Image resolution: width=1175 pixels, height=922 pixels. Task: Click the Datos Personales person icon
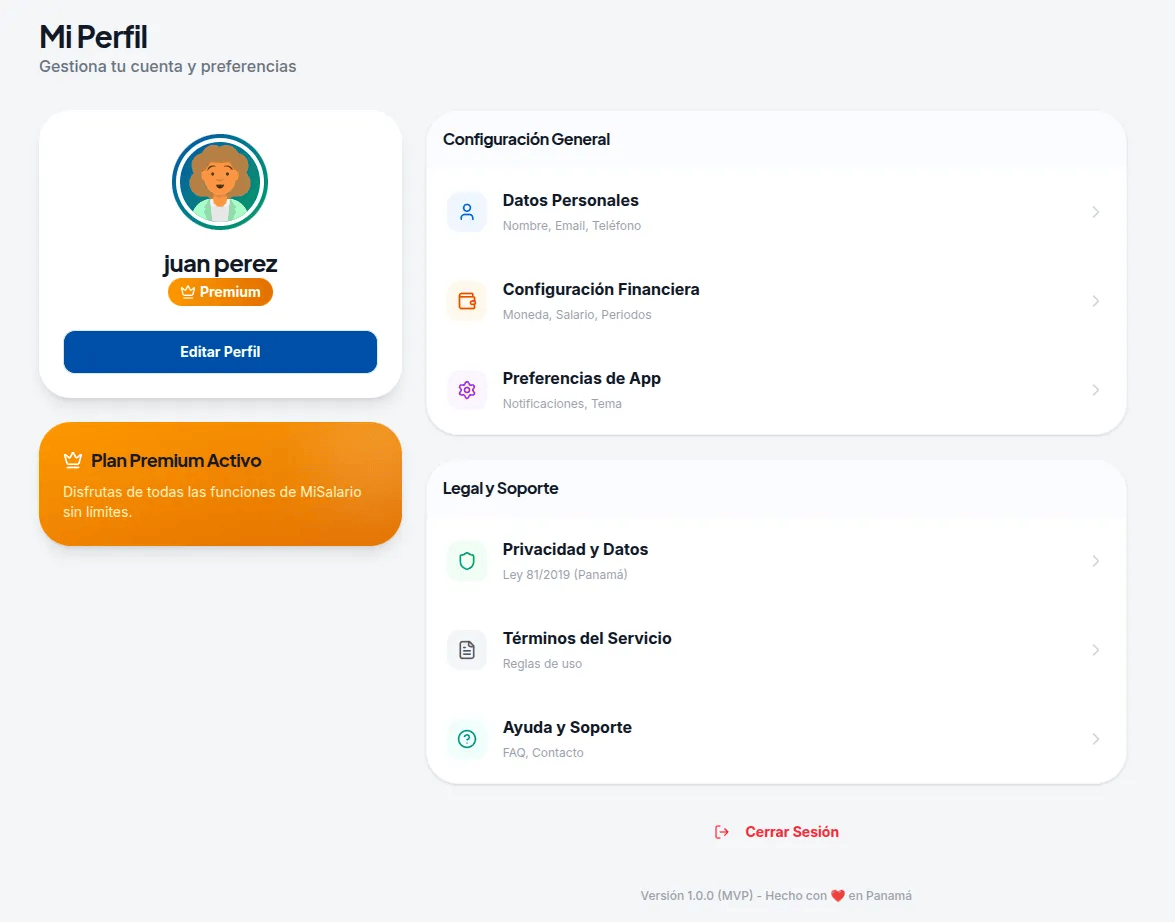click(467, 212)
